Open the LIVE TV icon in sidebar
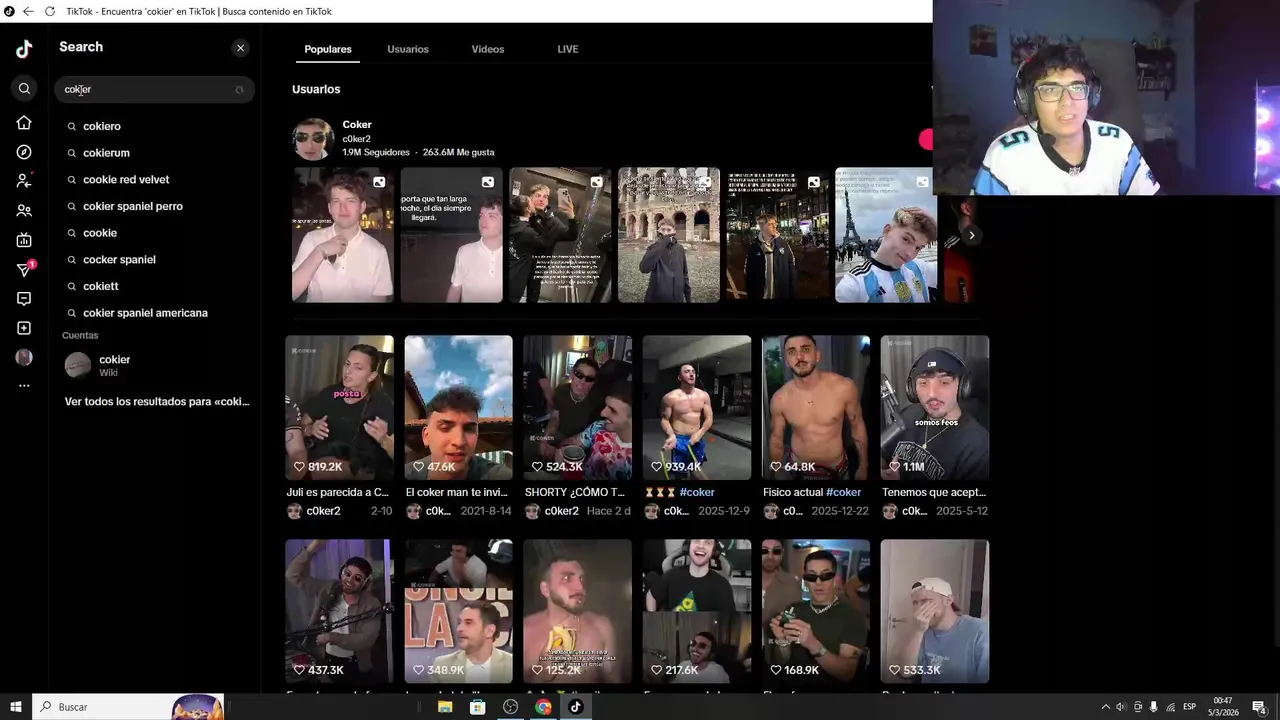The image size is (1280, 720). click(x=24, y=240)
